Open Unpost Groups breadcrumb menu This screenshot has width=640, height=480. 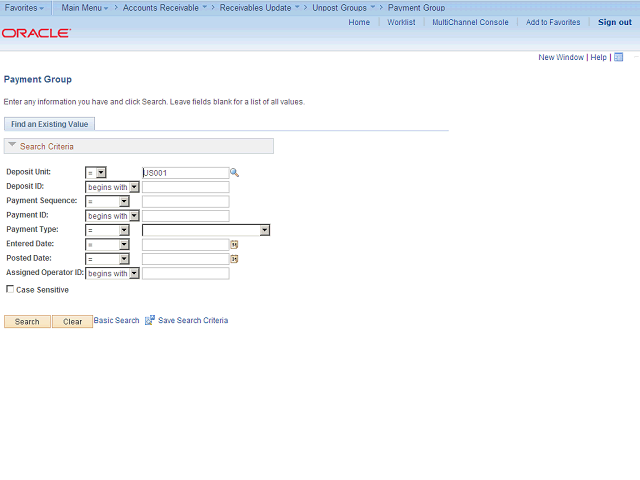pos(344,8)
